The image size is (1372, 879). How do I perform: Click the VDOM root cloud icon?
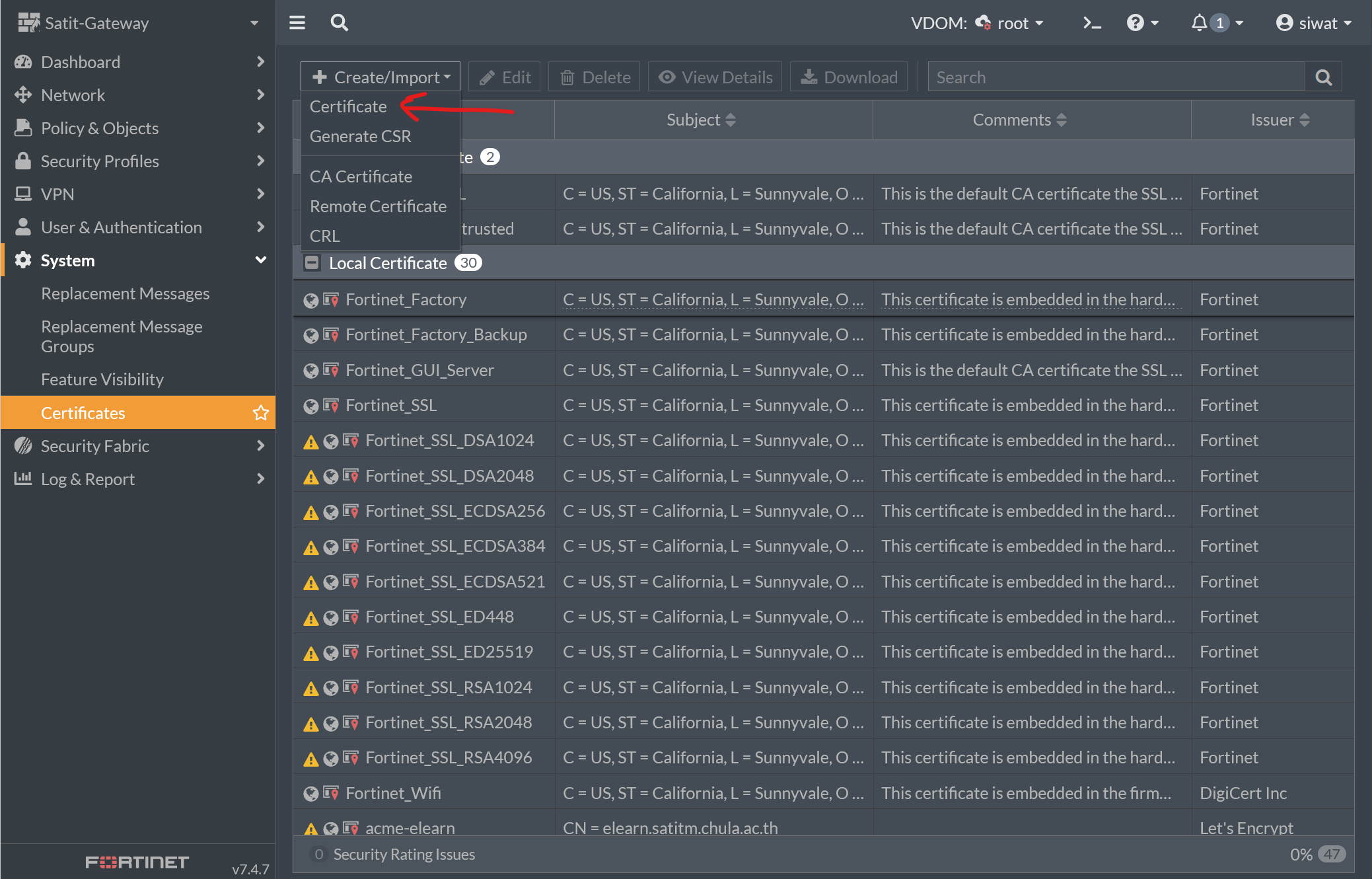(983, 23)
